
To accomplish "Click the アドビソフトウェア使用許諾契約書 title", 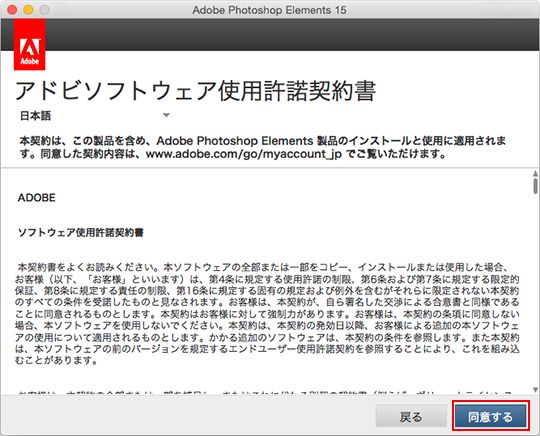I will pyautogui.click(x=195, y=91).
